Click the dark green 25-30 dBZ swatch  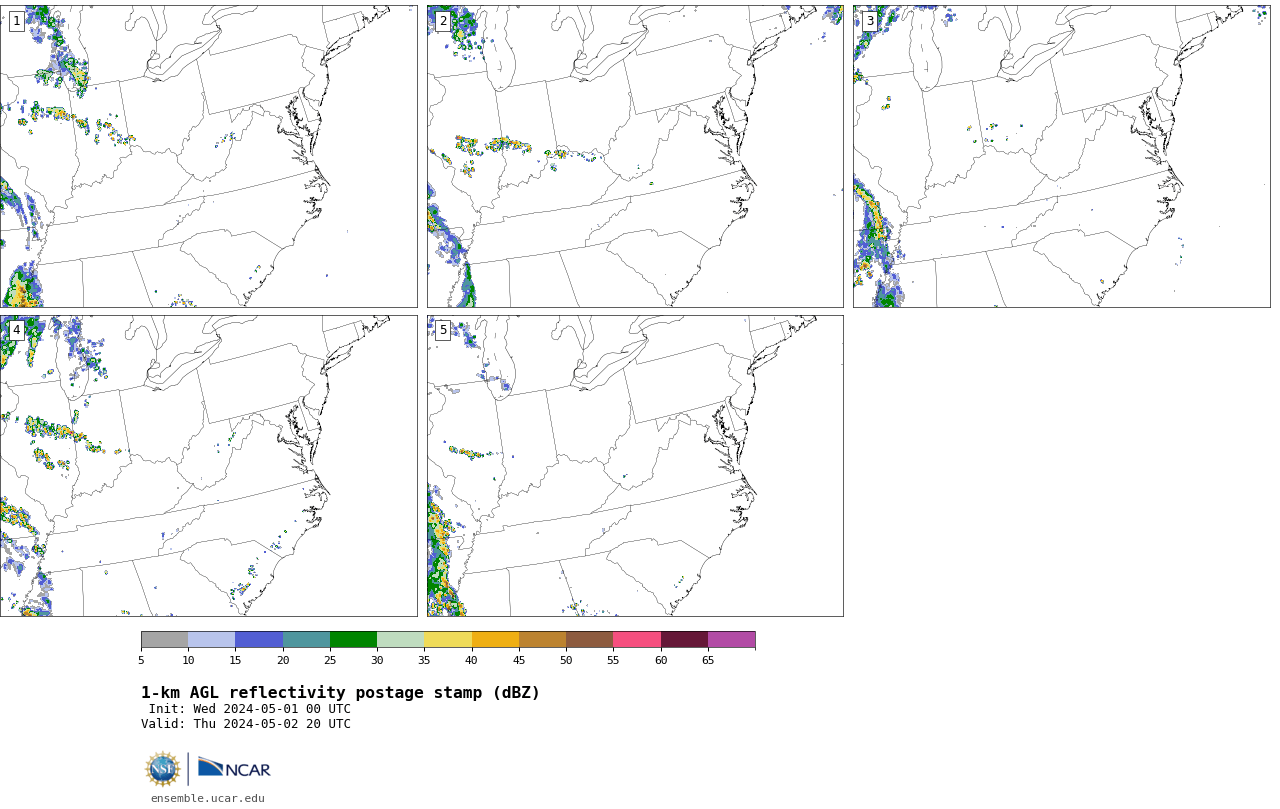[353, 640]
